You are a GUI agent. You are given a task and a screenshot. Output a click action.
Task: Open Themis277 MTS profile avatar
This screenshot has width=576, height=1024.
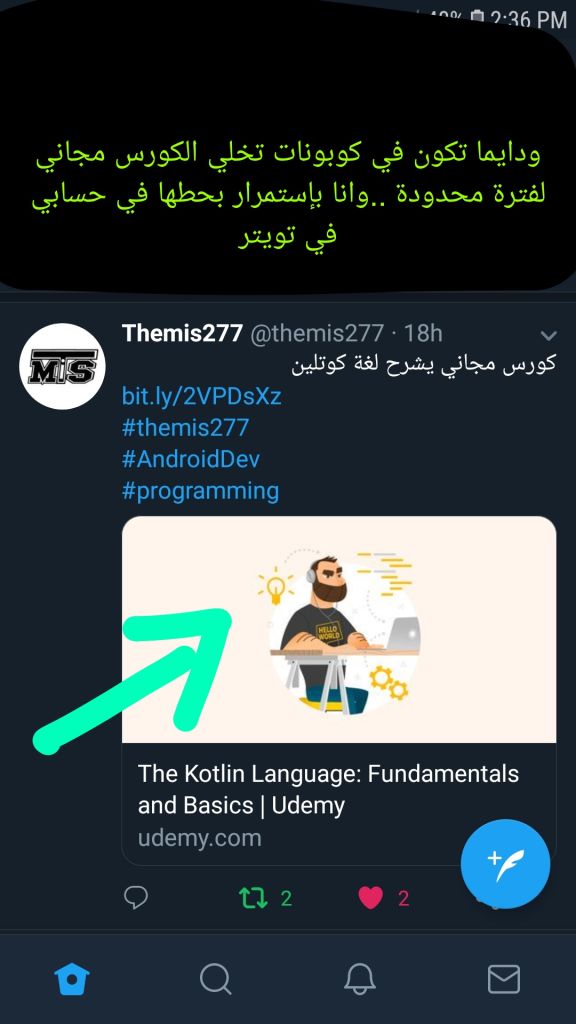click(62, 366)
